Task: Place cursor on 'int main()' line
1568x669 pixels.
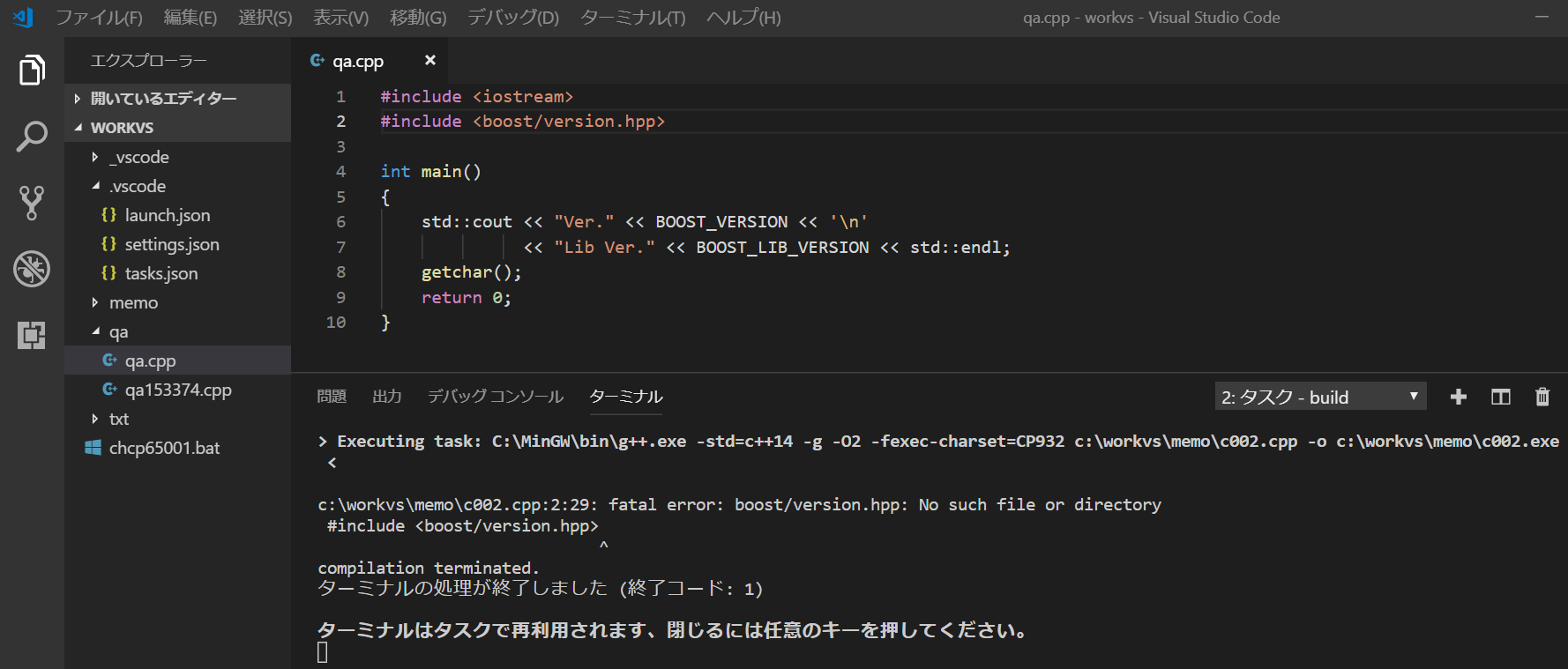Action: coord(431,172)
